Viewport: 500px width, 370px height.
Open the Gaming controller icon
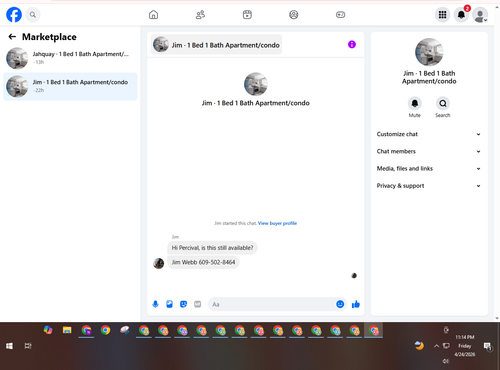[340, 15]
